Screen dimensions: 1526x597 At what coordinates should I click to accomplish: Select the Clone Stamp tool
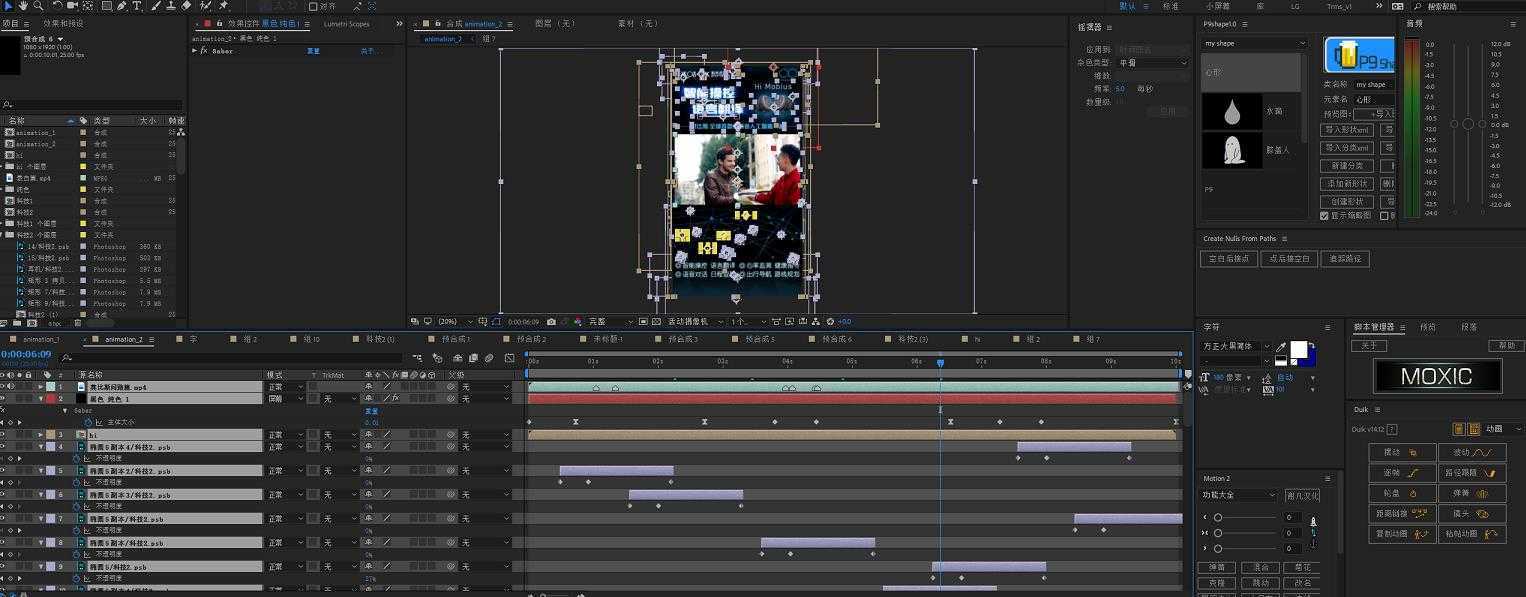click(x=170, y=6)
